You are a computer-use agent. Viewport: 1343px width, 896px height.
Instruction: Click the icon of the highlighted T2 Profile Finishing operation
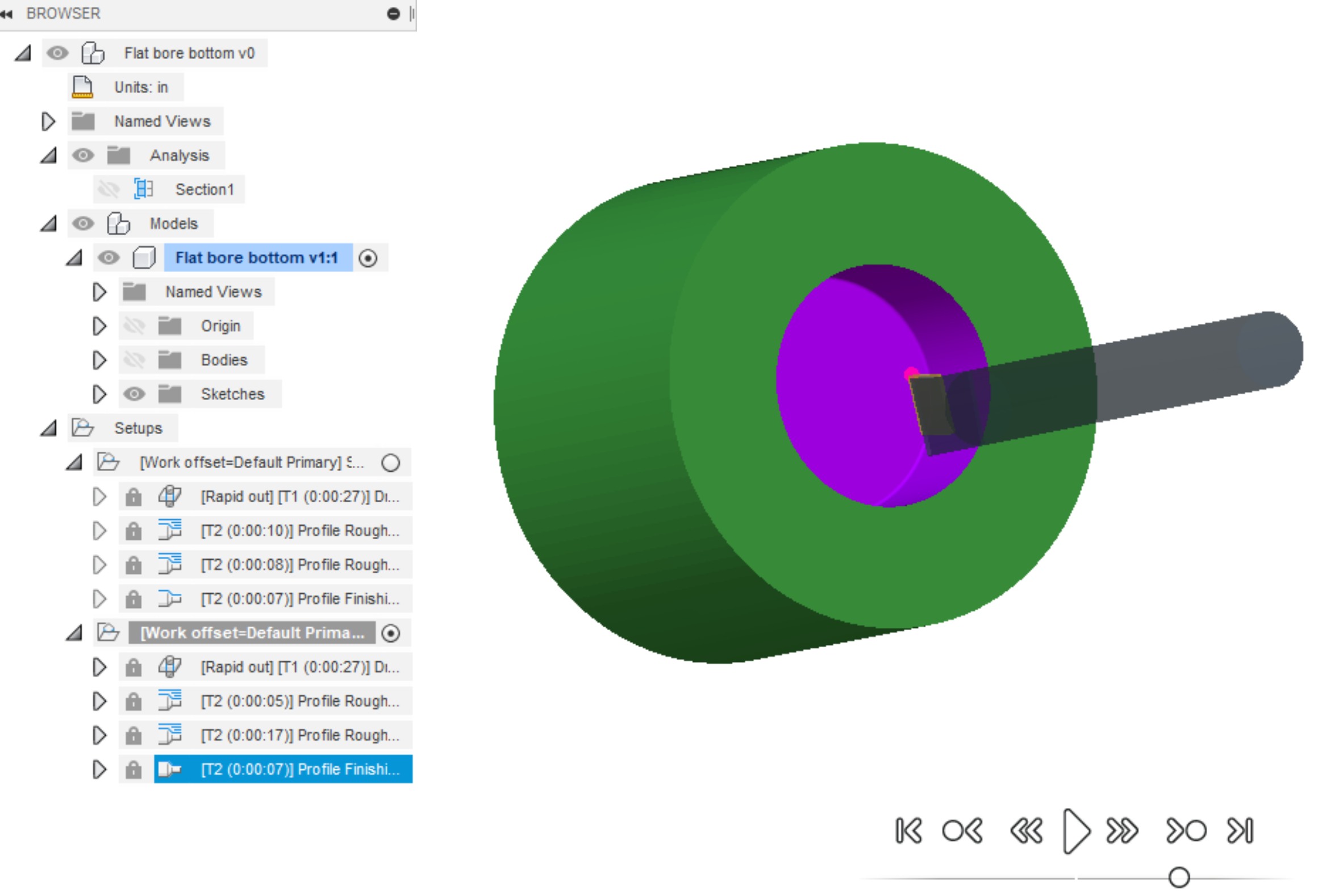[170, 769]
